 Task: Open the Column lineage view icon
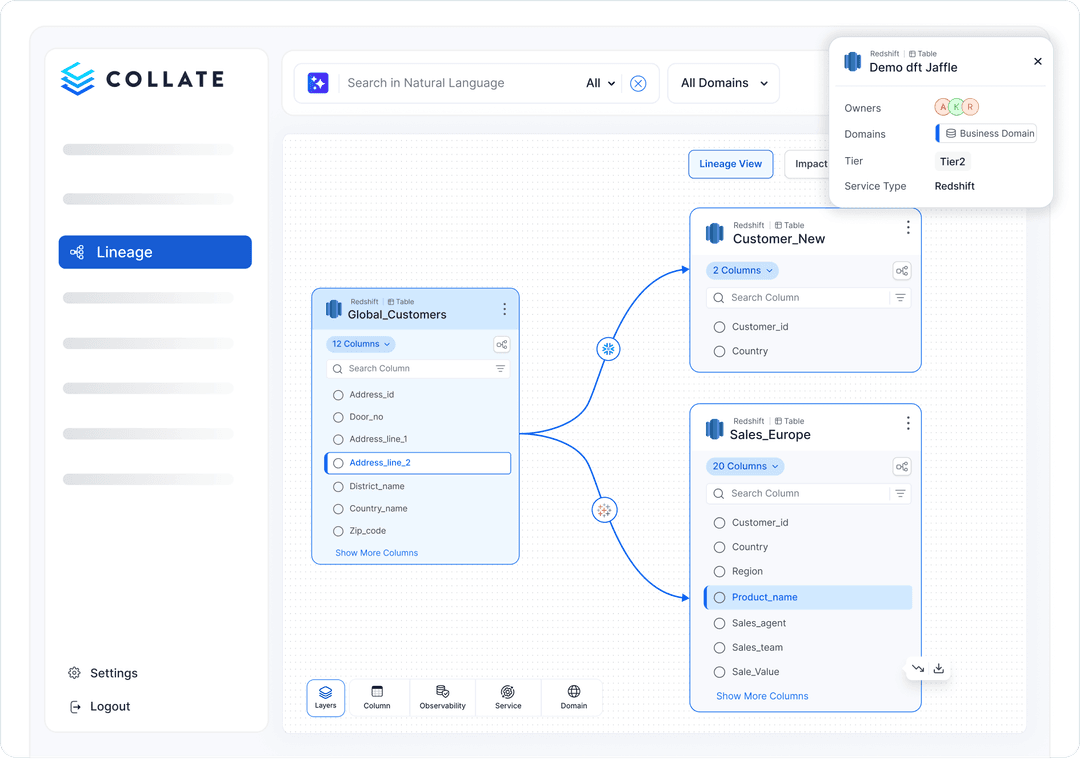coord(378,697)
